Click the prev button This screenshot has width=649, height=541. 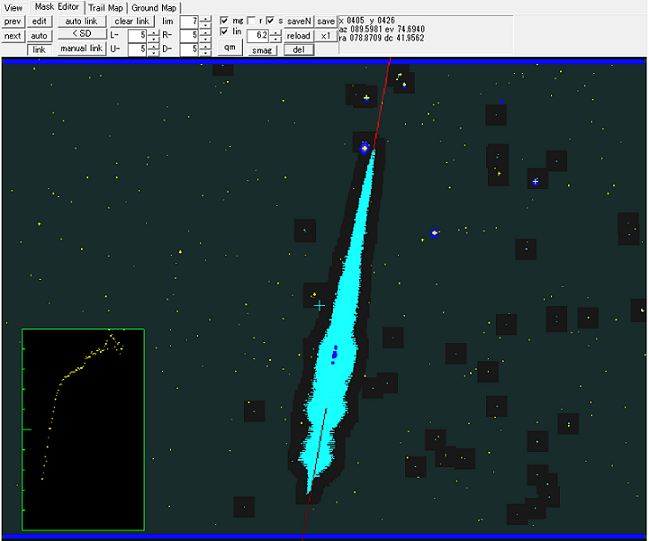pyautogui.click(x=13, y=21)
